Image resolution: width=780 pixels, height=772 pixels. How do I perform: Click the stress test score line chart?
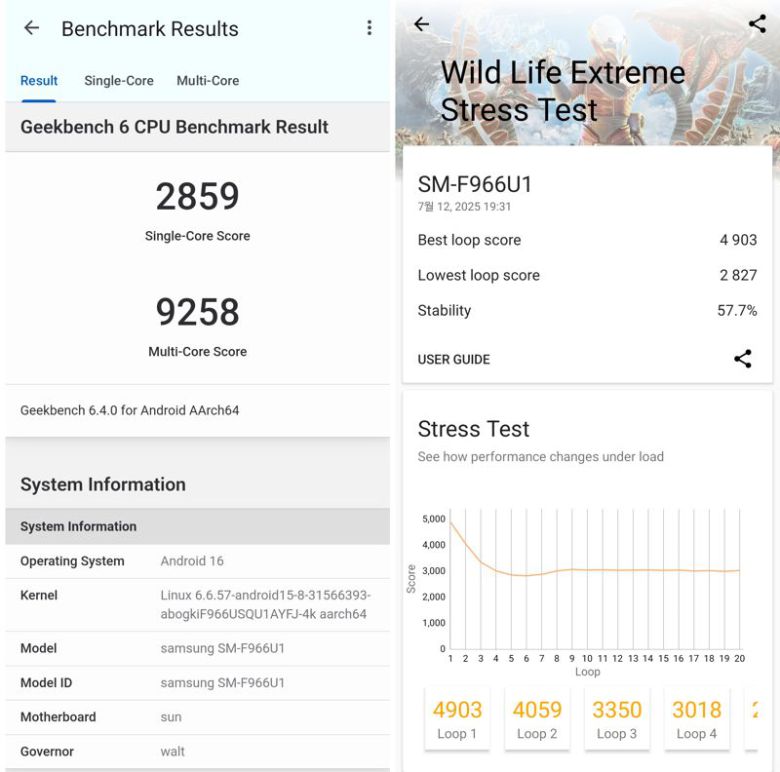point(594,582)
